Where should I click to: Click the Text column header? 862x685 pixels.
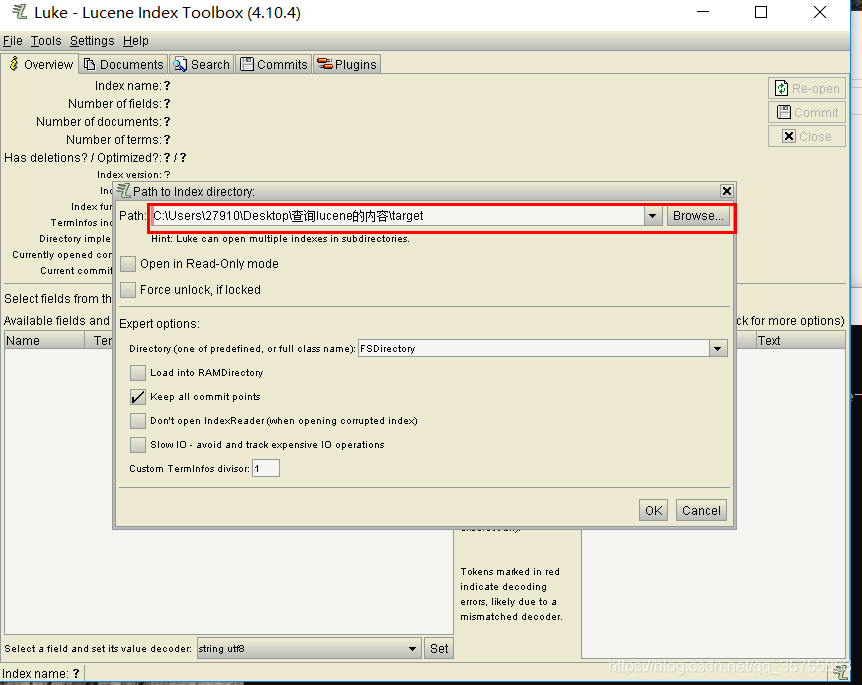800,341
